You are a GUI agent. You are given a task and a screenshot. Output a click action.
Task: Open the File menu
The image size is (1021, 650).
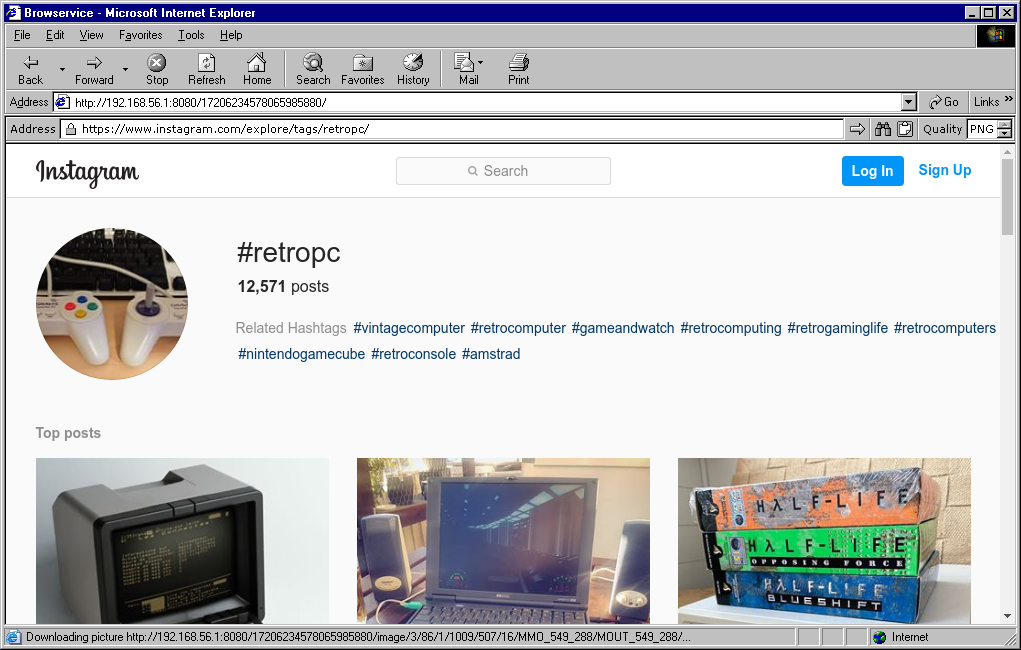22,35
